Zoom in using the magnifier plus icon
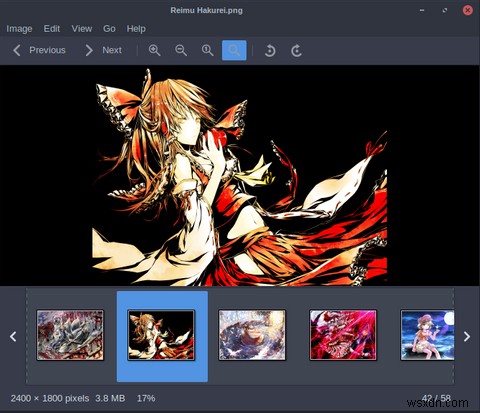 coord(154,50)
